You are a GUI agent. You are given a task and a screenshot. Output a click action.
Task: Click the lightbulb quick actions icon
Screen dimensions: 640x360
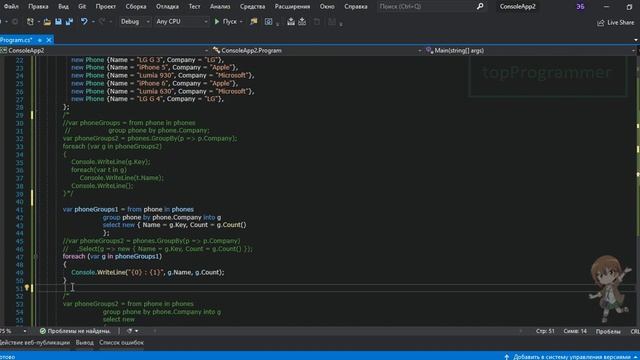[27, 288]
